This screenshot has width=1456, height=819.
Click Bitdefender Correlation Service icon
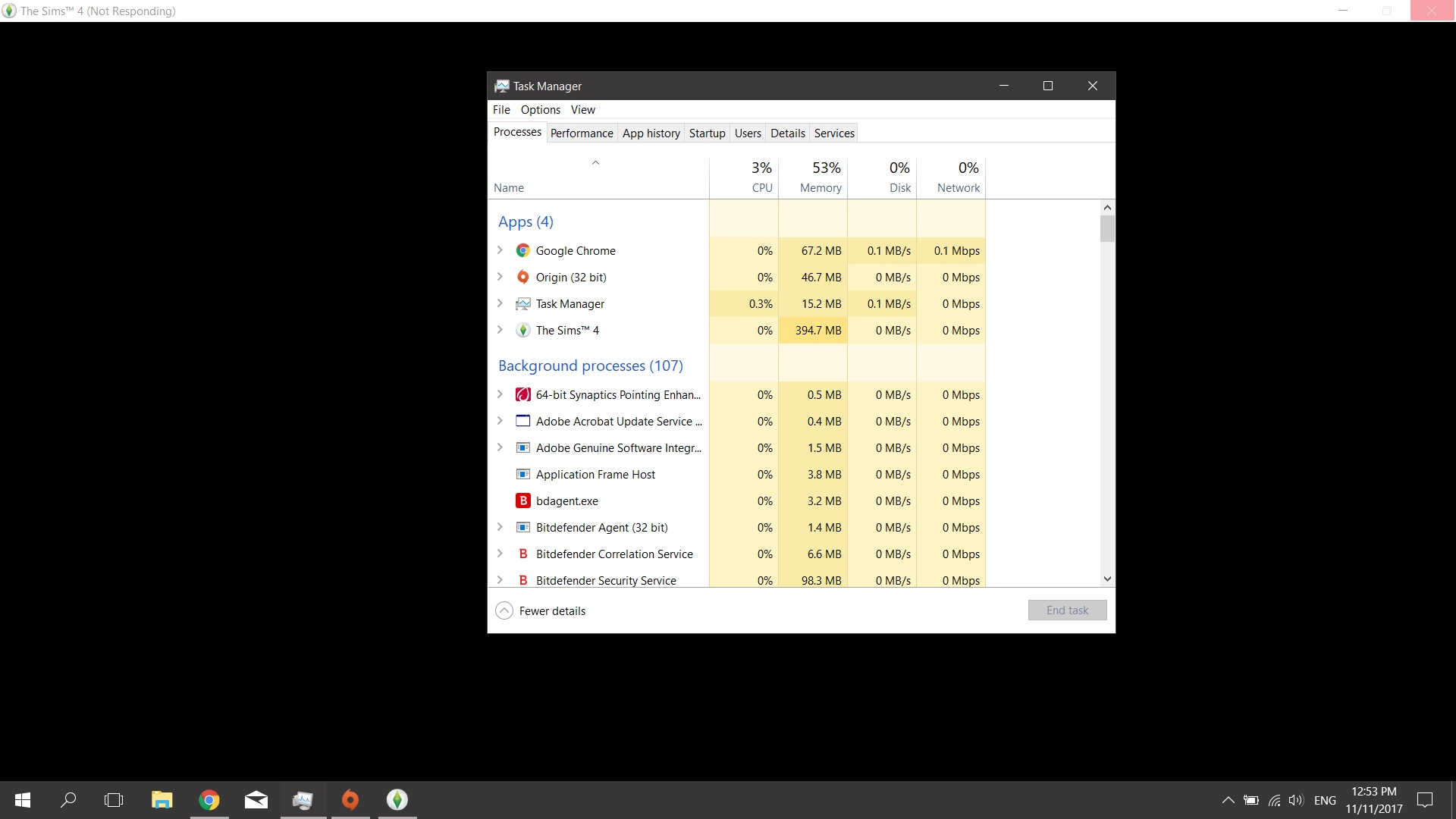coord(522,554)
